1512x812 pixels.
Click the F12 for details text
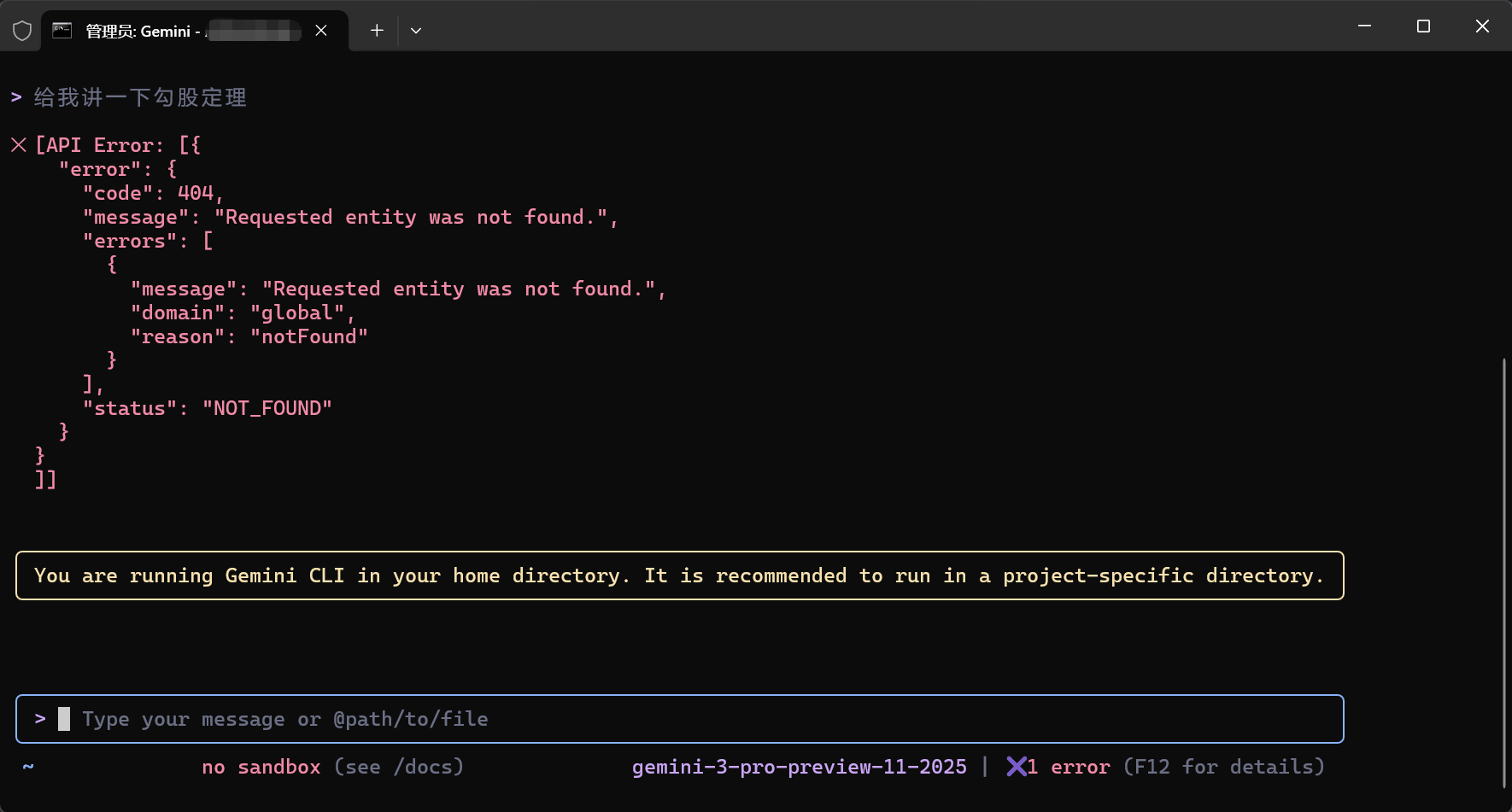(x=1223, y=767)
